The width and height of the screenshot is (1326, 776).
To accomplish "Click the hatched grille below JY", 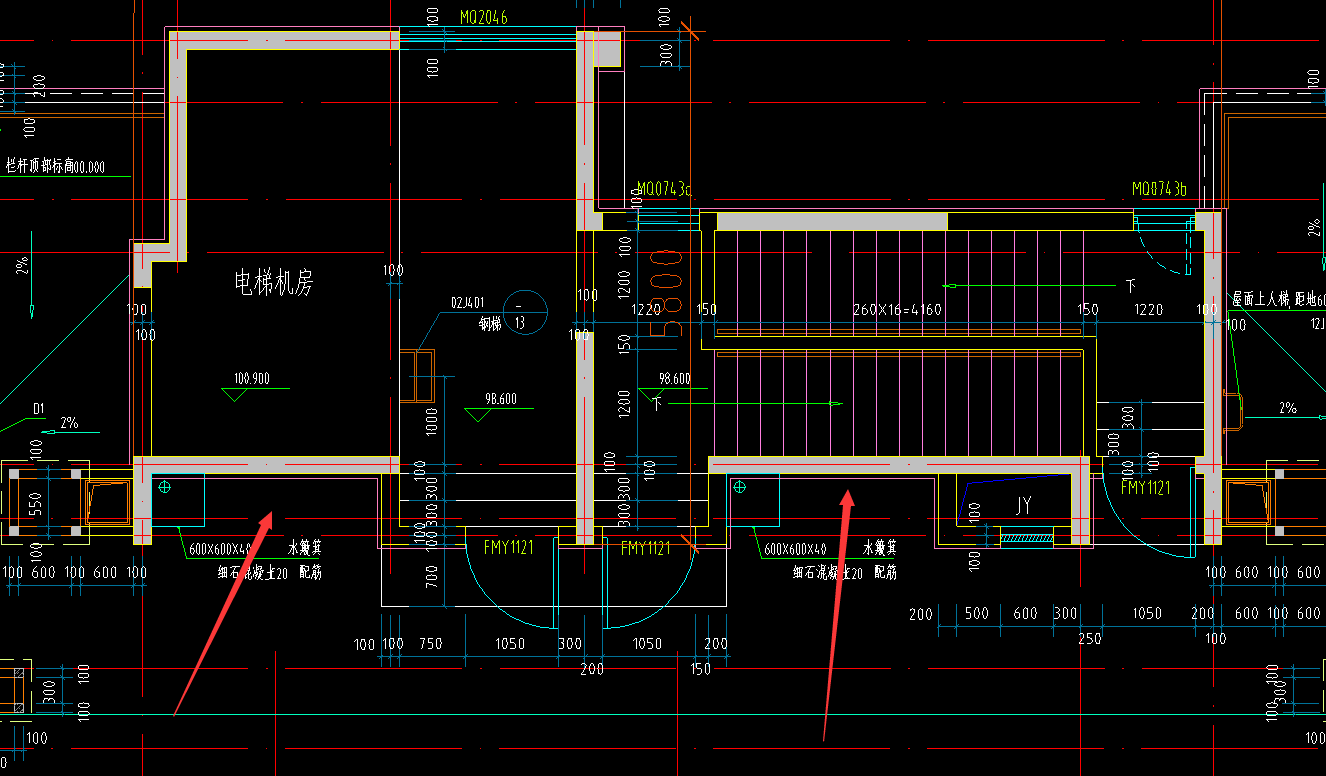I will (1026, 539).
